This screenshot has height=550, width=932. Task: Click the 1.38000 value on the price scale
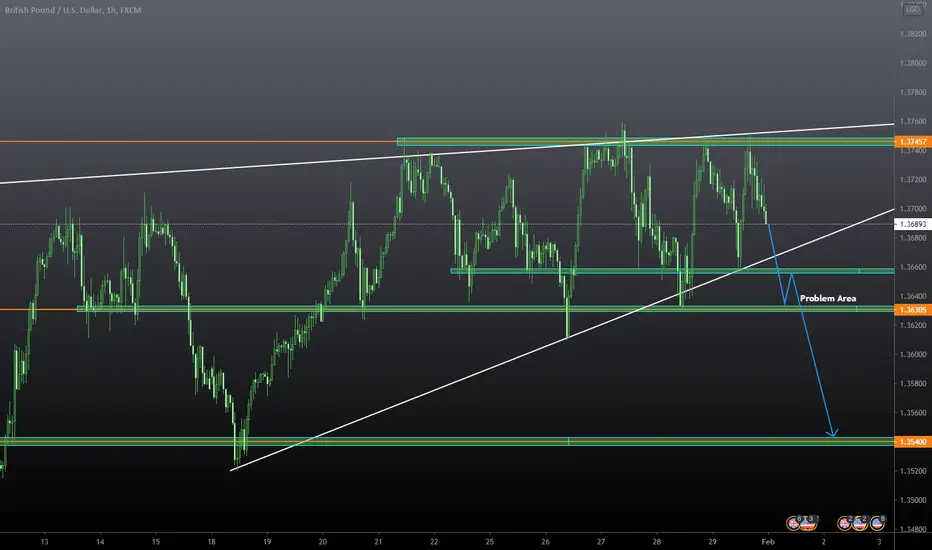(x=913, y=63)
